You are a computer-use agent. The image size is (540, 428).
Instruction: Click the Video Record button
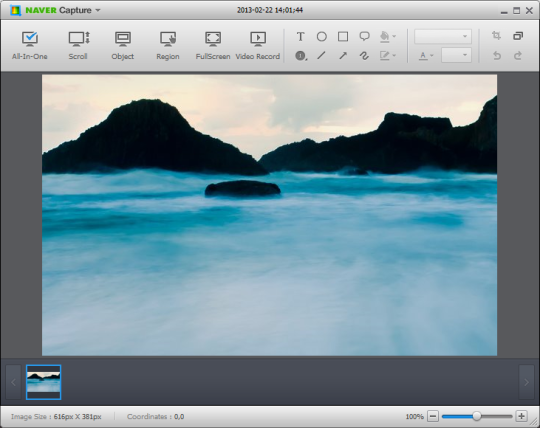[x=258, y=45]
